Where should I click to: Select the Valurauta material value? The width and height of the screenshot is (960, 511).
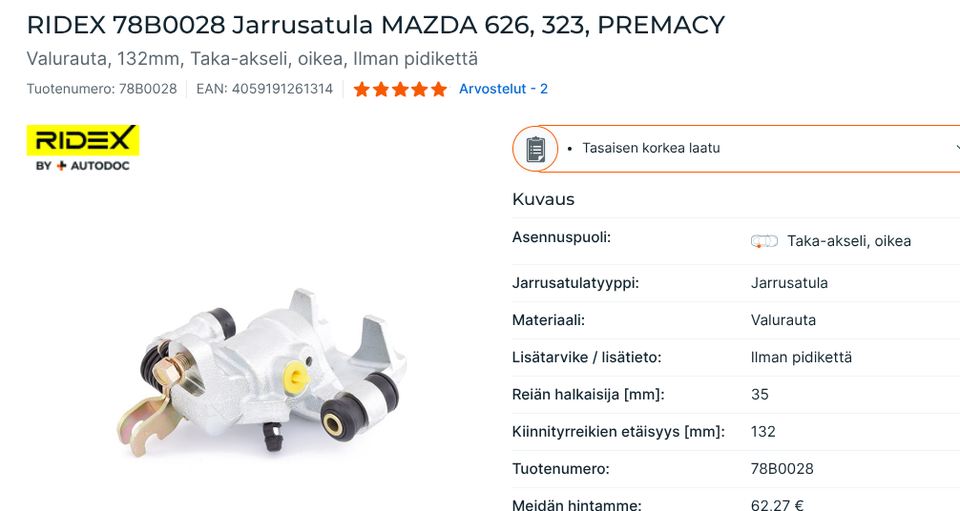tap(783, 320)
